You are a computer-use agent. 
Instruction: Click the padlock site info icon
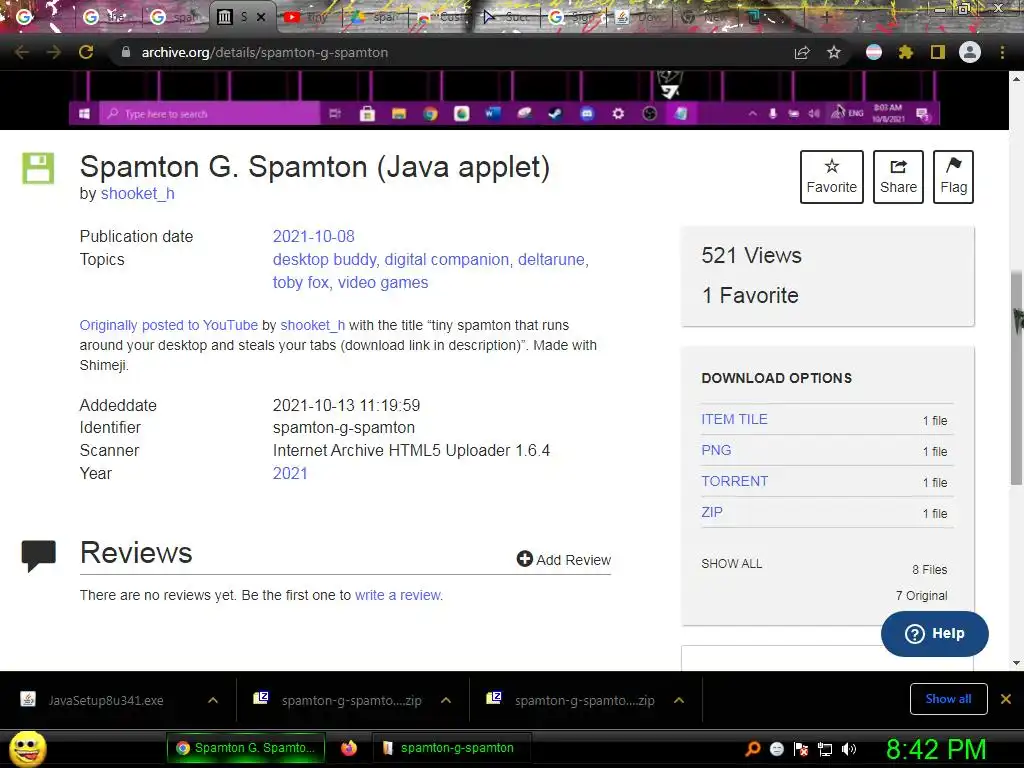tap(126, 52)
